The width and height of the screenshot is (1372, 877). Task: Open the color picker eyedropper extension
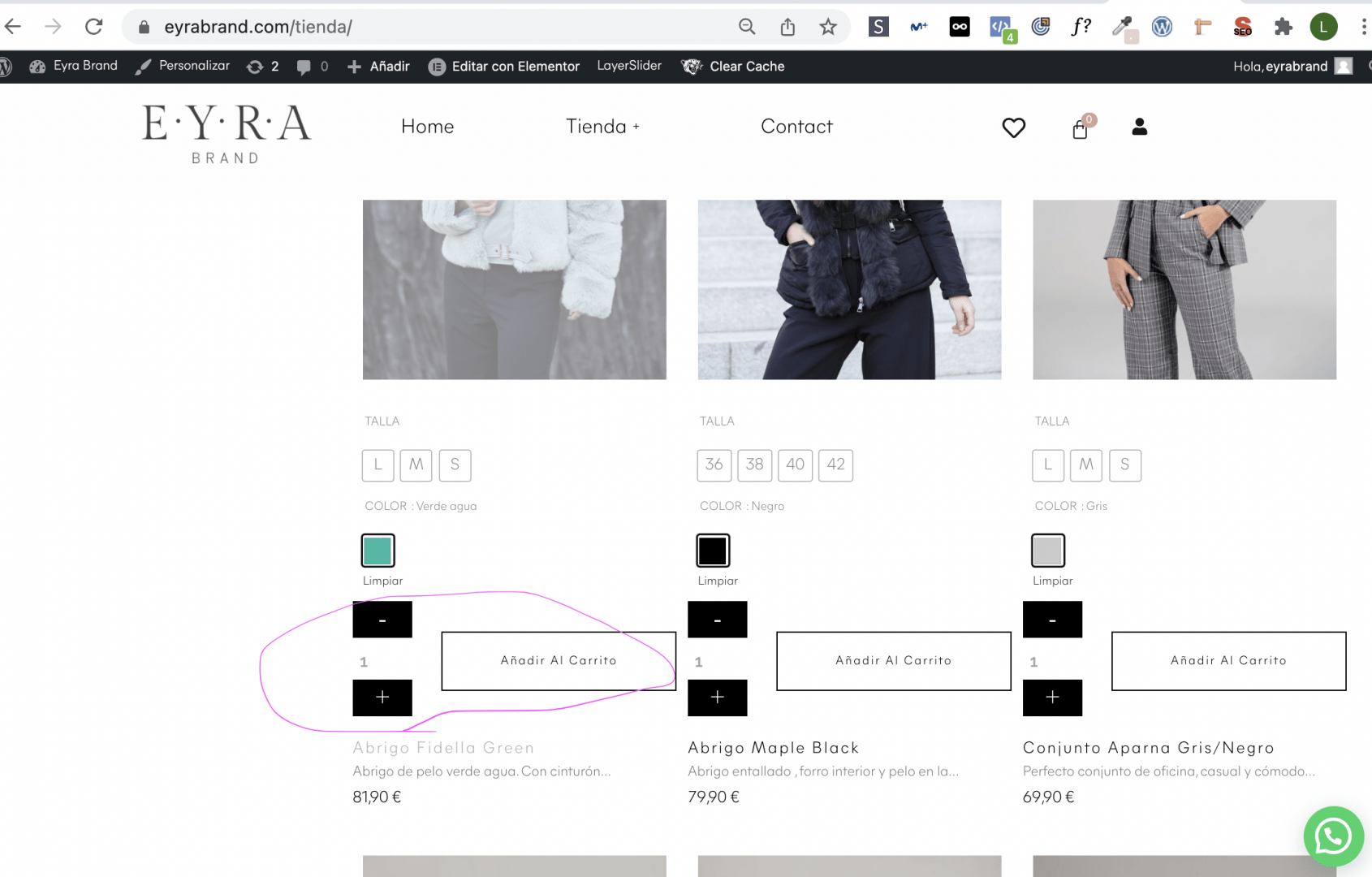(1124, 28)
